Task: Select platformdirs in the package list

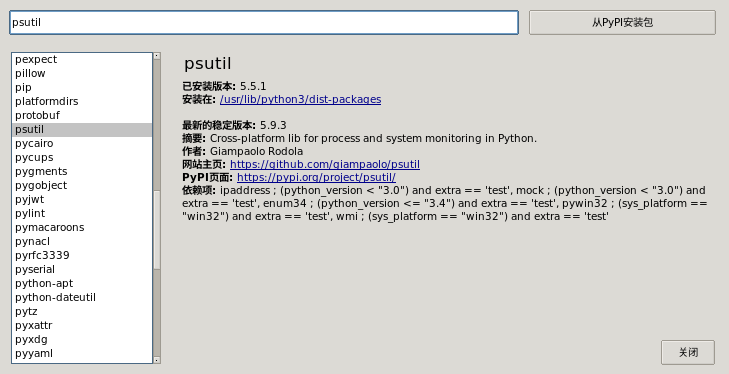Action: 82,101
